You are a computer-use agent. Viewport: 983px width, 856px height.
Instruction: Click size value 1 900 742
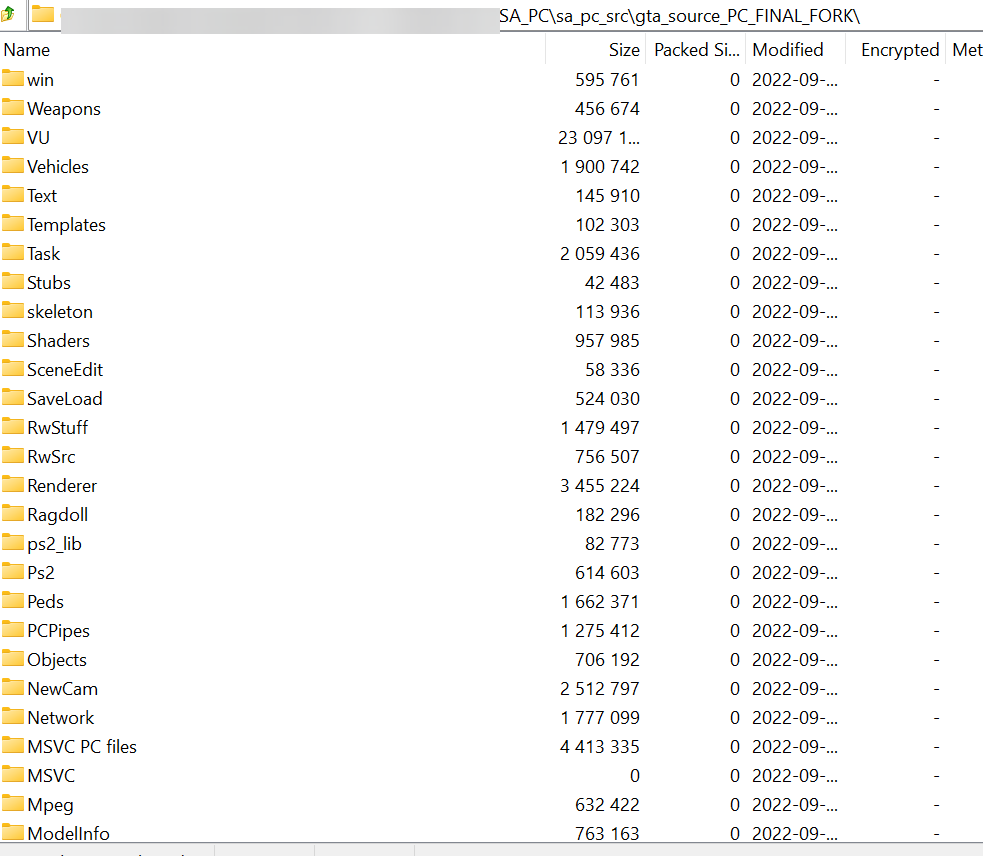point(600,167)
